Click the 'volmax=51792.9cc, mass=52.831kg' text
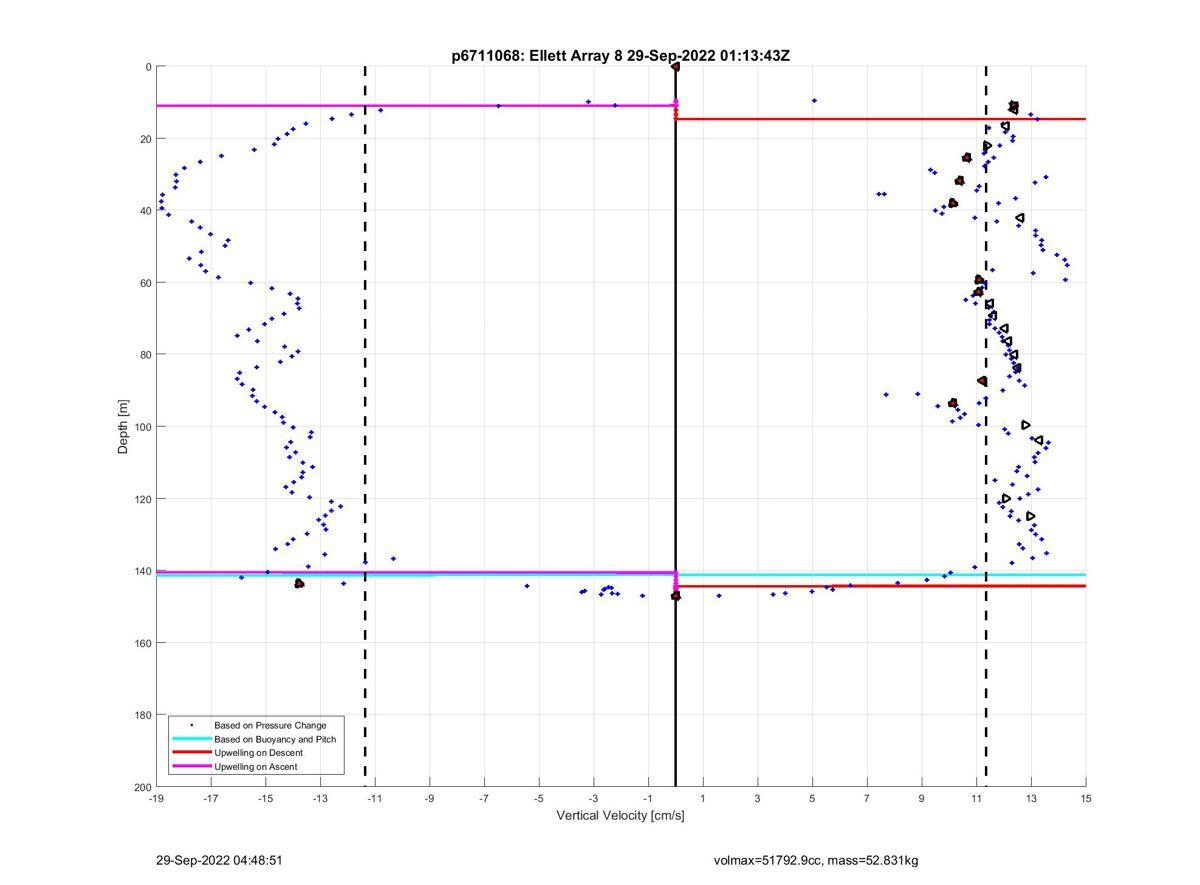This screenshot has width=1200, height=885. click(x=816, y=860)
